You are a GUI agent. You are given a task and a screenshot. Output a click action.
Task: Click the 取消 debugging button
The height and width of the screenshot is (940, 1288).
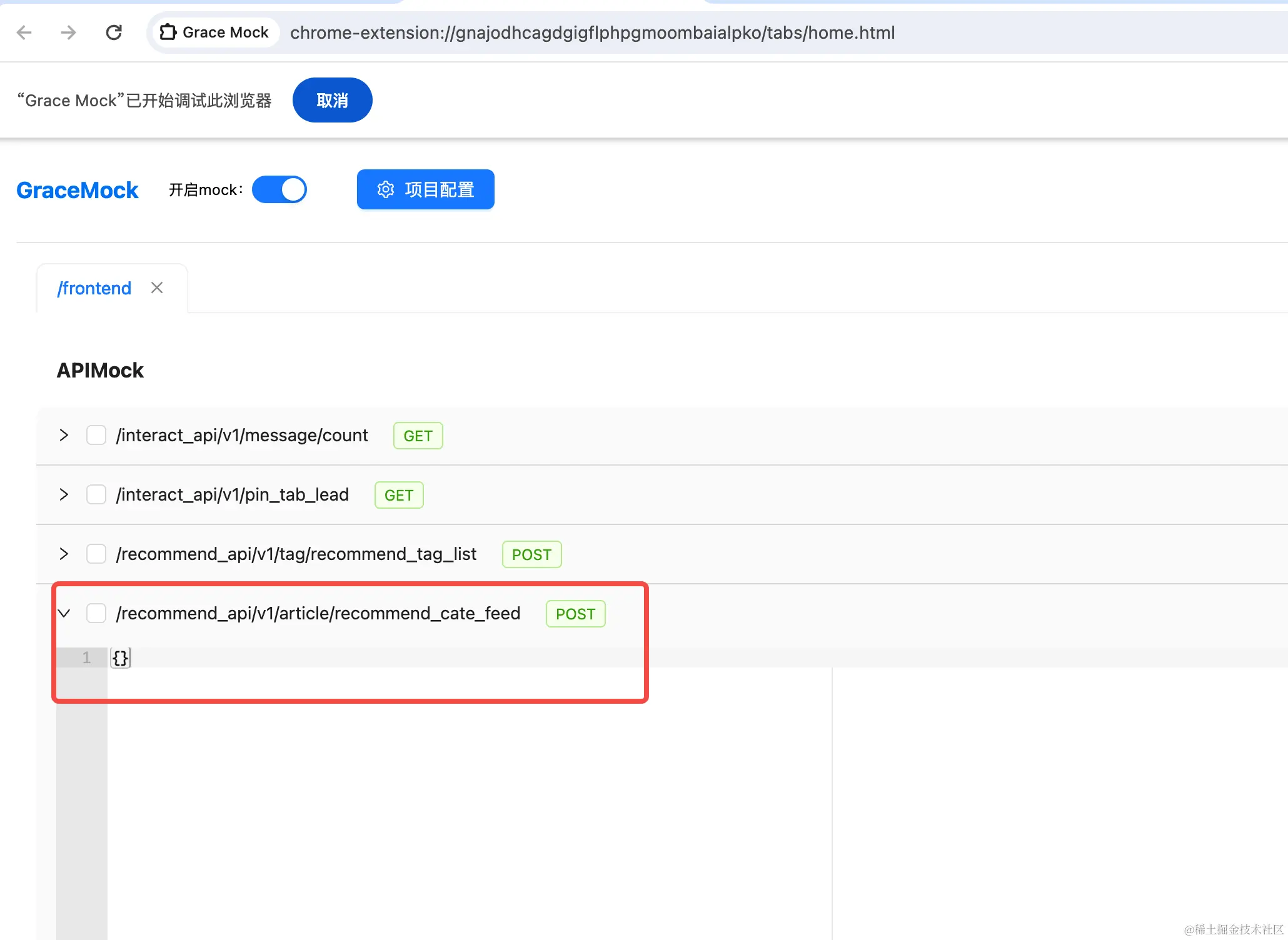click(x=332, y=100)
